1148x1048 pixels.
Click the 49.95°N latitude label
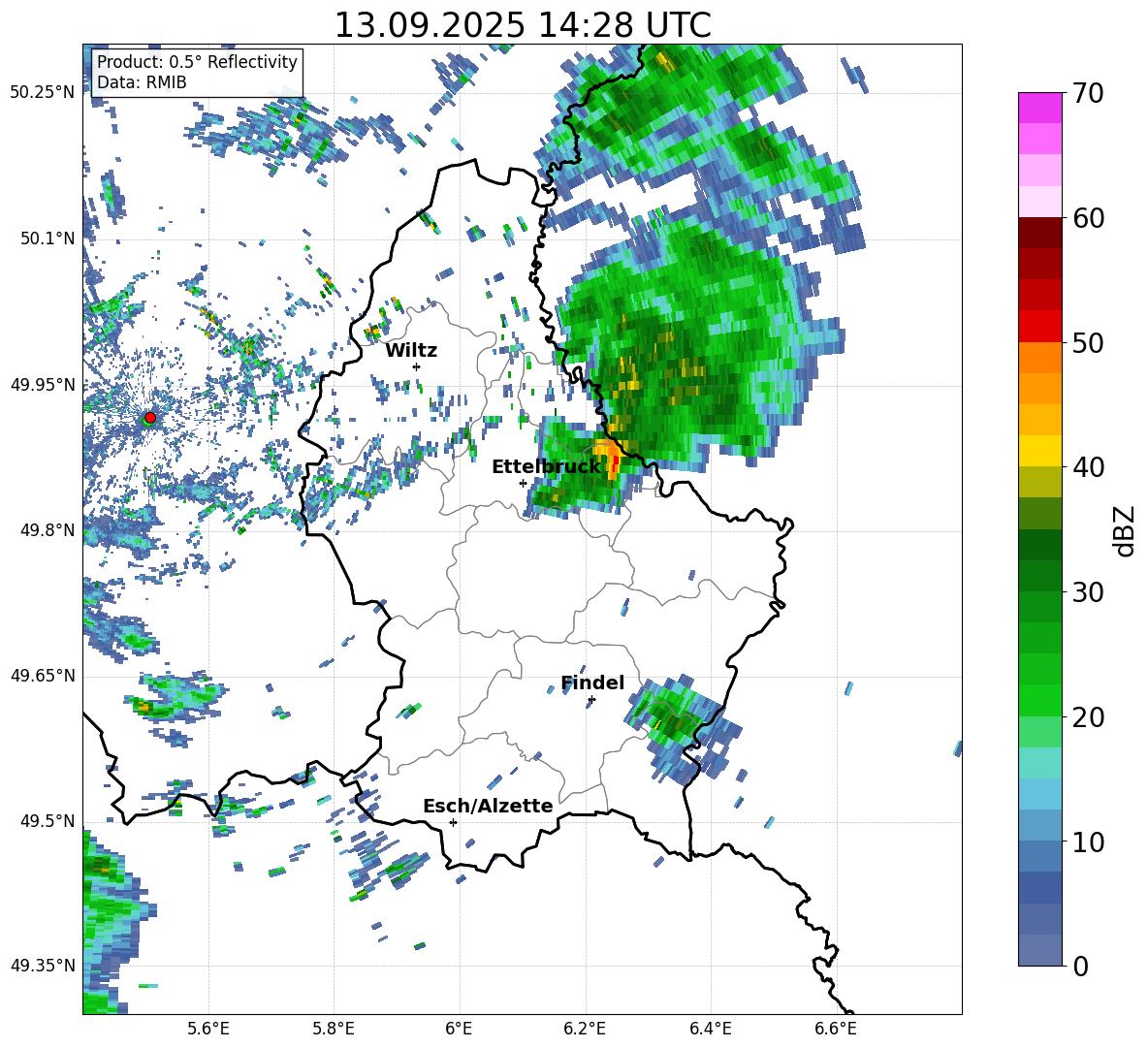(x=43, y=384)
